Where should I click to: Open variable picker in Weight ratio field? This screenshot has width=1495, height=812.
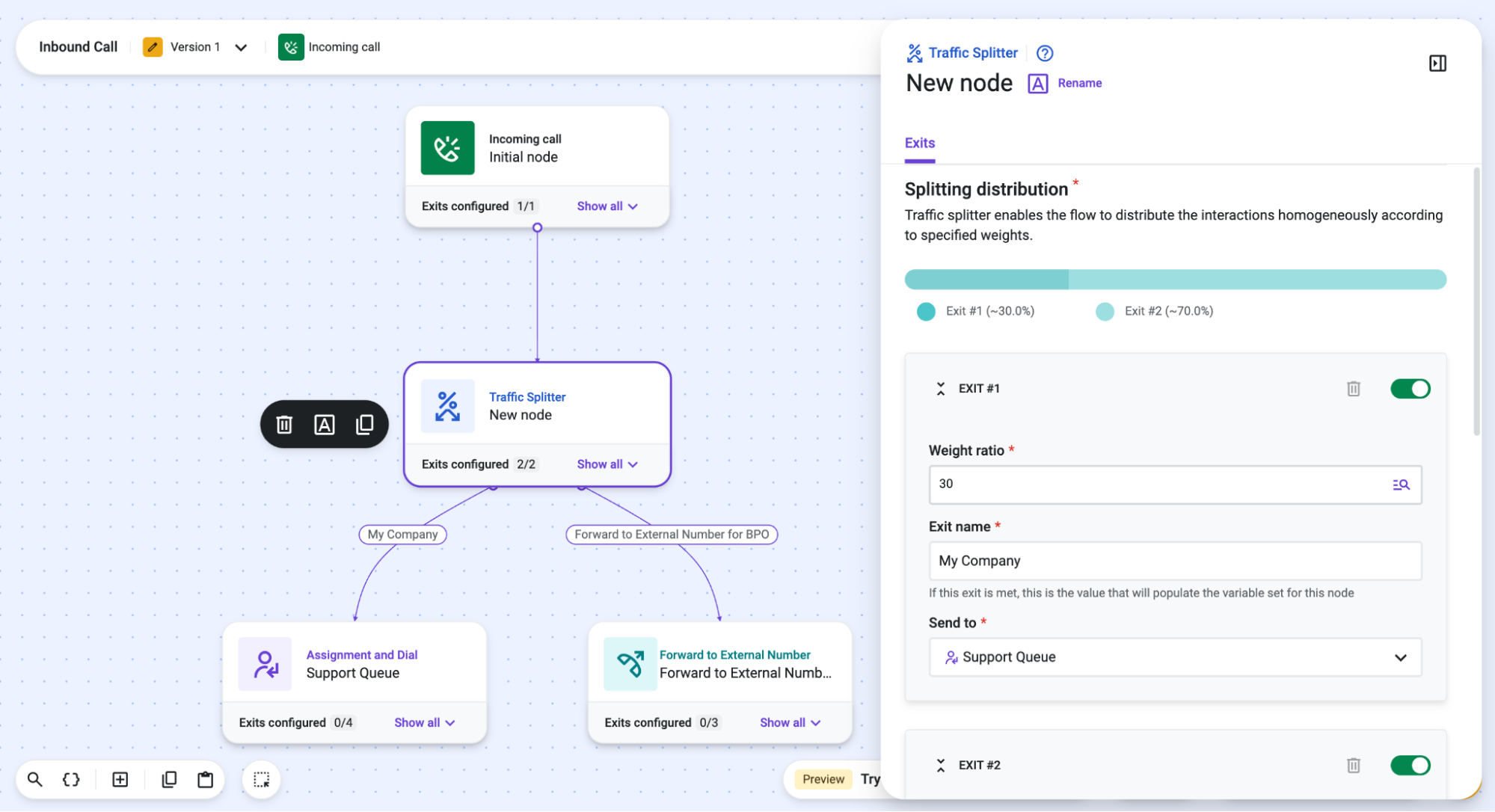pos(1401,485)
